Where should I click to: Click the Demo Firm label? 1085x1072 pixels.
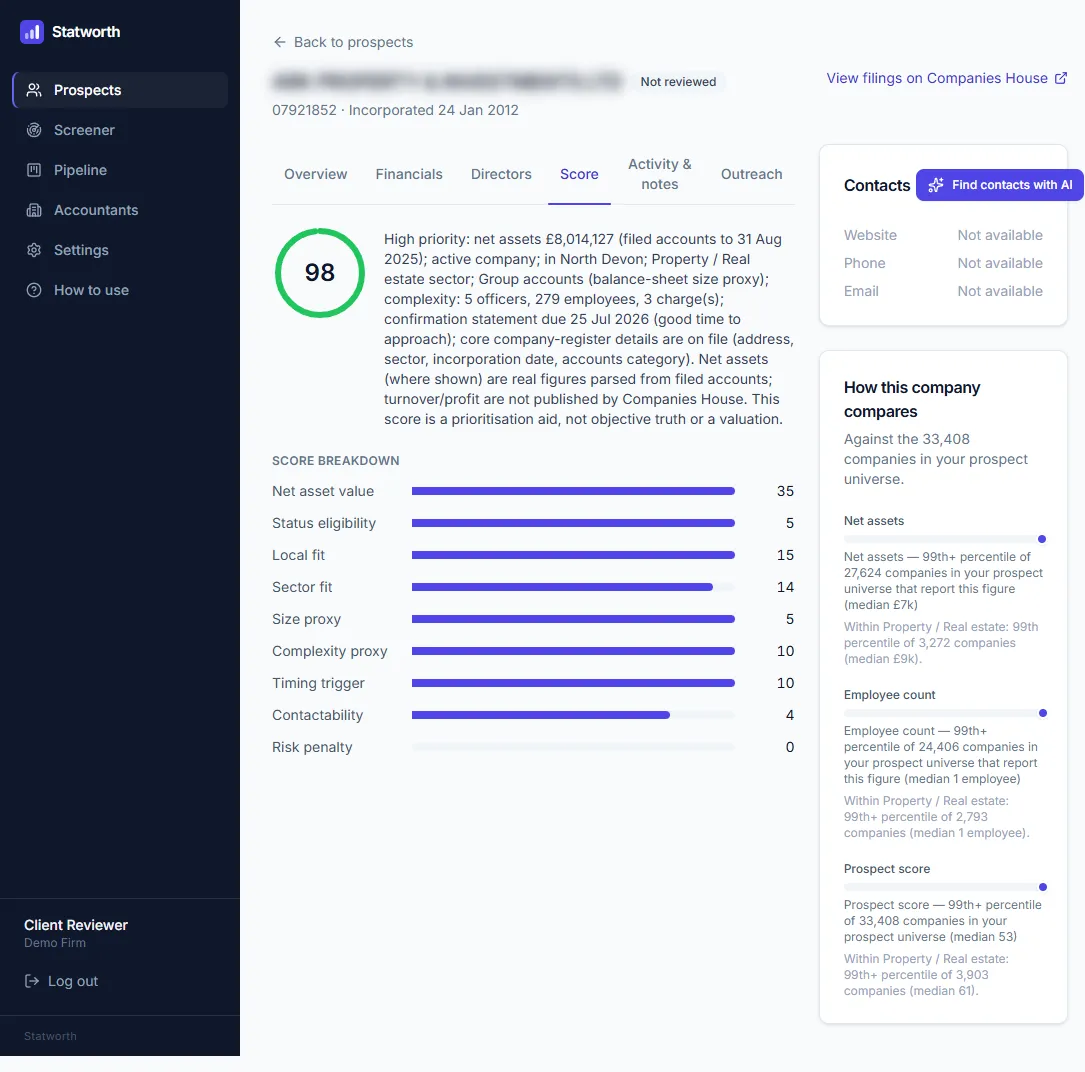coord(55,943)
